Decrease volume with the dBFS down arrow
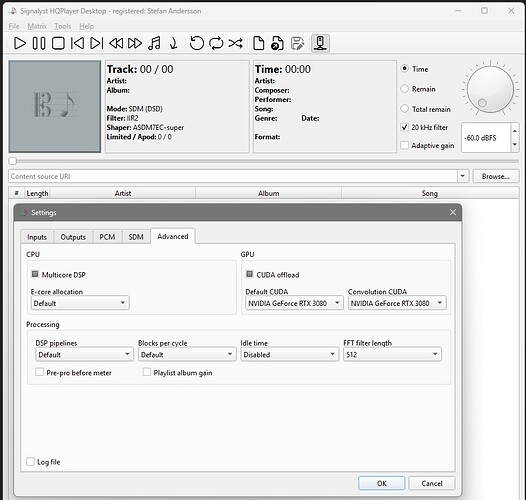526x500 pixels. tap(515, 145)
